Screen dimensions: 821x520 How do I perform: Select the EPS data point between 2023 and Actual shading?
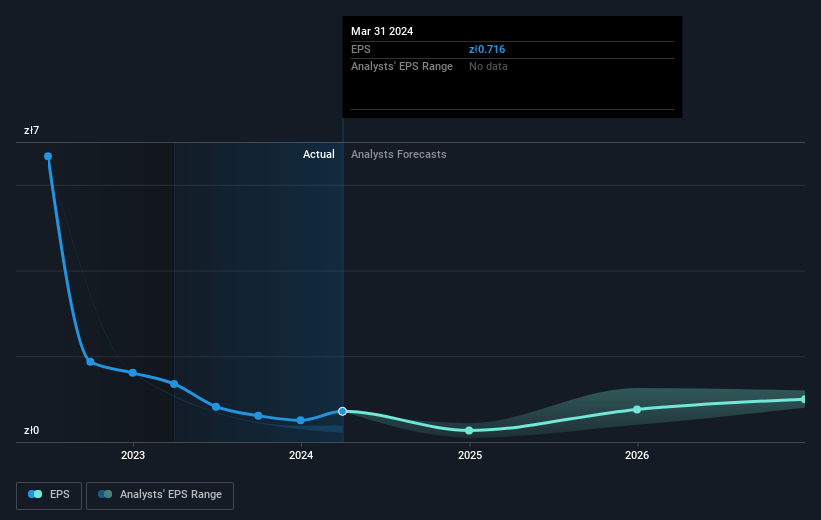point(174,384)
